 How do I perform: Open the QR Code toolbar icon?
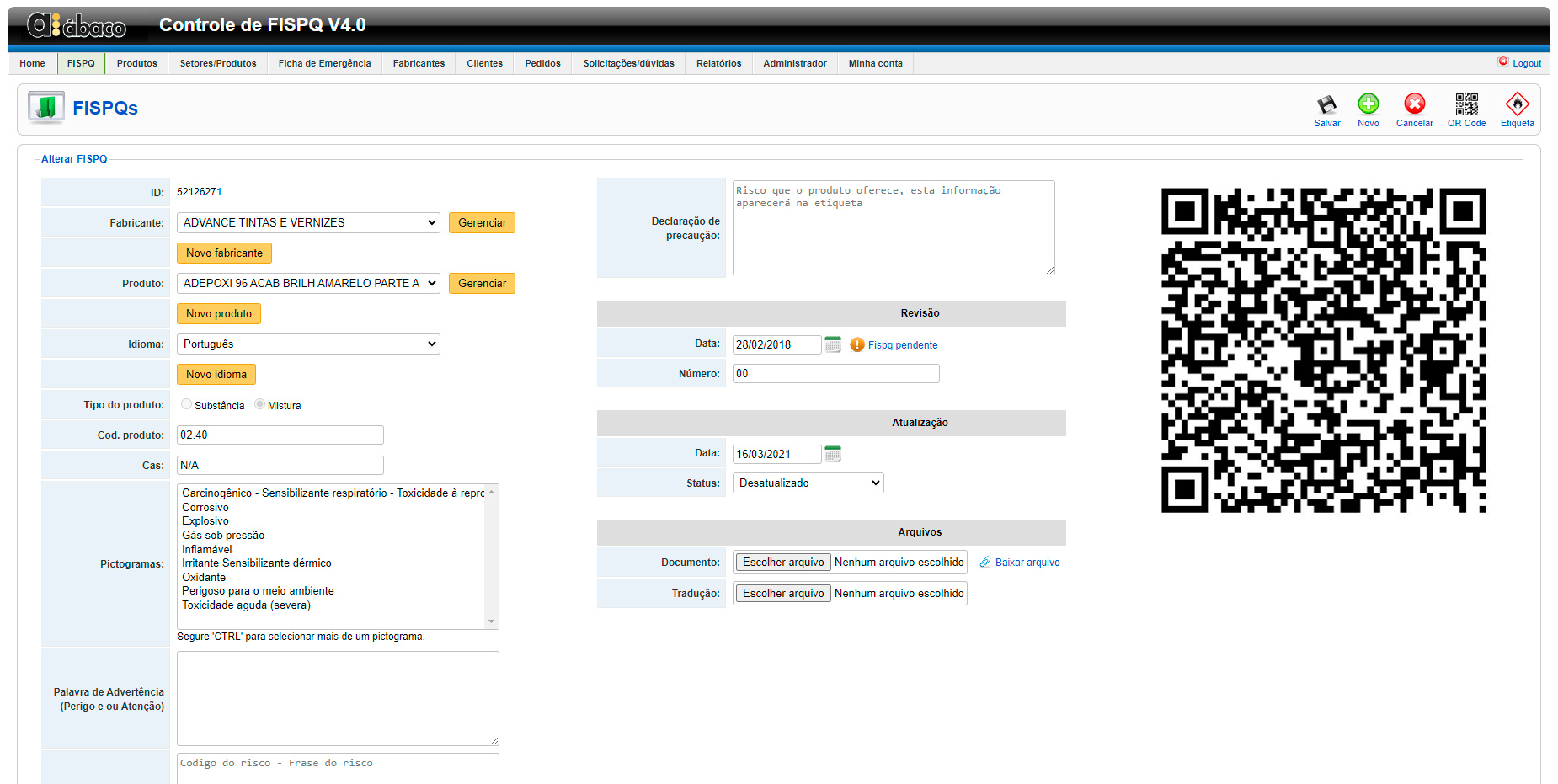tap(1467, 104)
